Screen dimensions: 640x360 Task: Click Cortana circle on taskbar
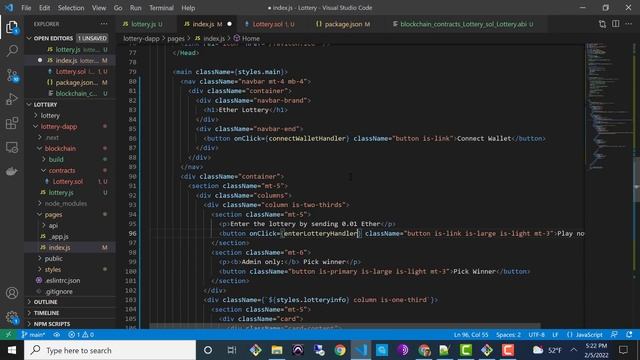[208, 350]
